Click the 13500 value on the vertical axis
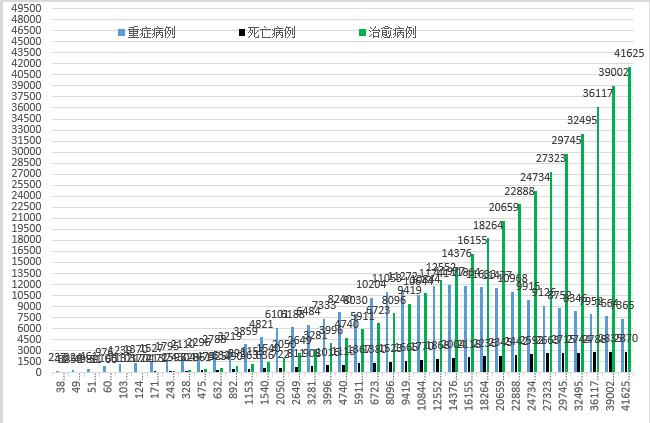The height and width of the screenshot is (423, 650). (27, 273)
